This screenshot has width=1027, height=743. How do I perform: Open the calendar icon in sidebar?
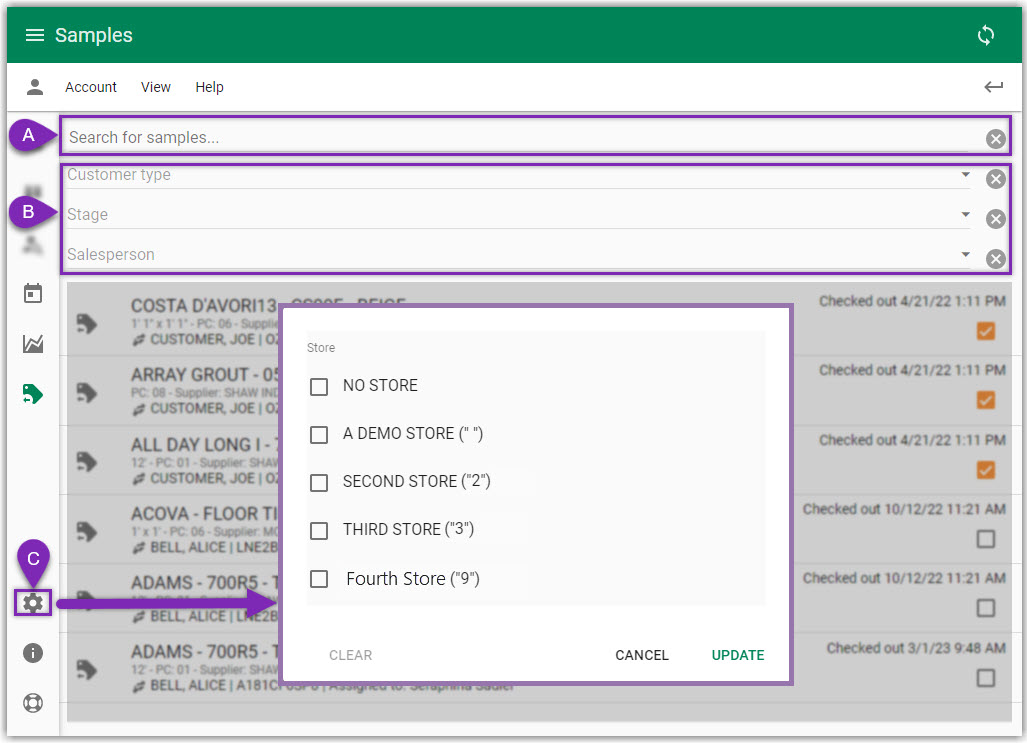[33, 293]
